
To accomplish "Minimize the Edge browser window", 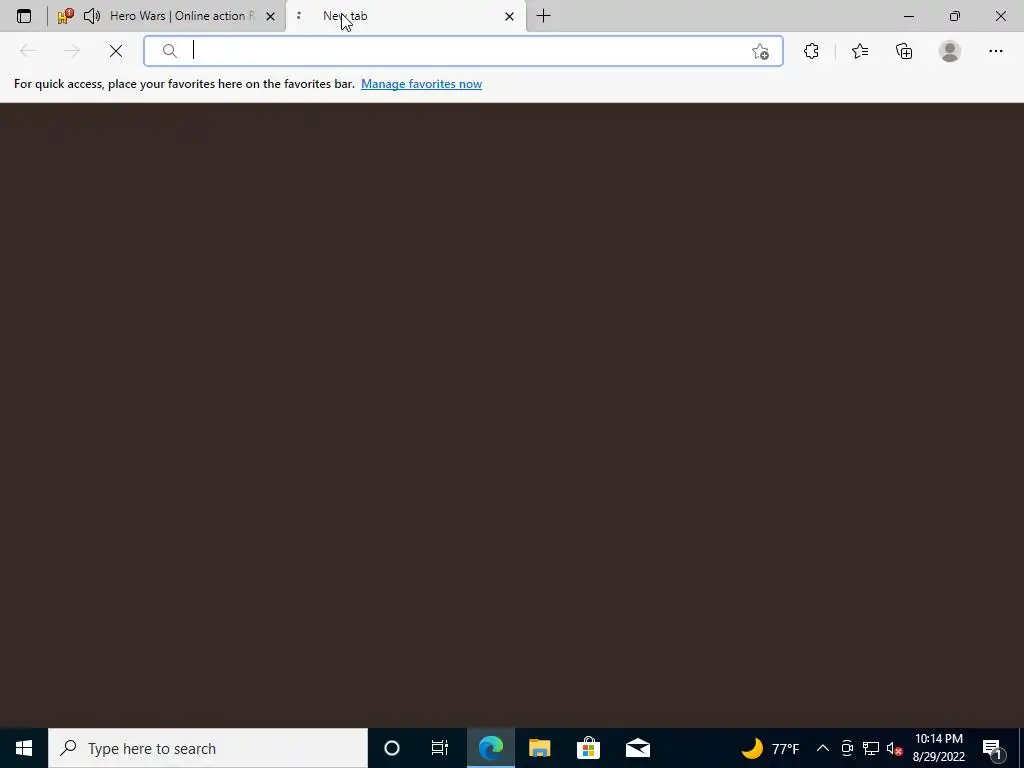I will tap(908, 16).
